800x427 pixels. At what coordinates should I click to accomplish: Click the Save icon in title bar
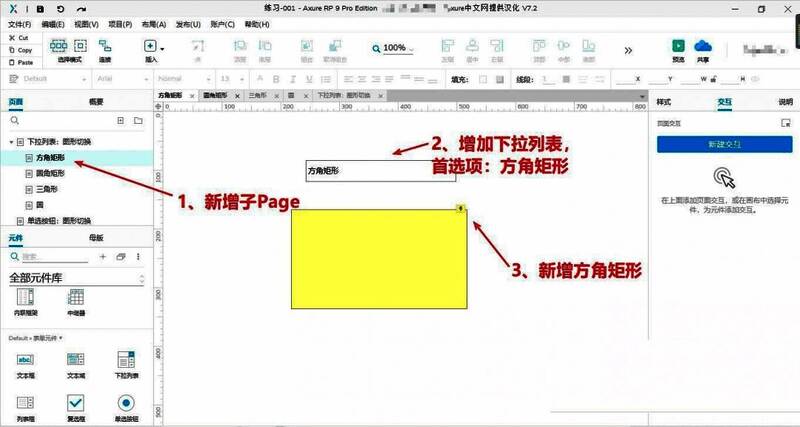coord(40,8)
